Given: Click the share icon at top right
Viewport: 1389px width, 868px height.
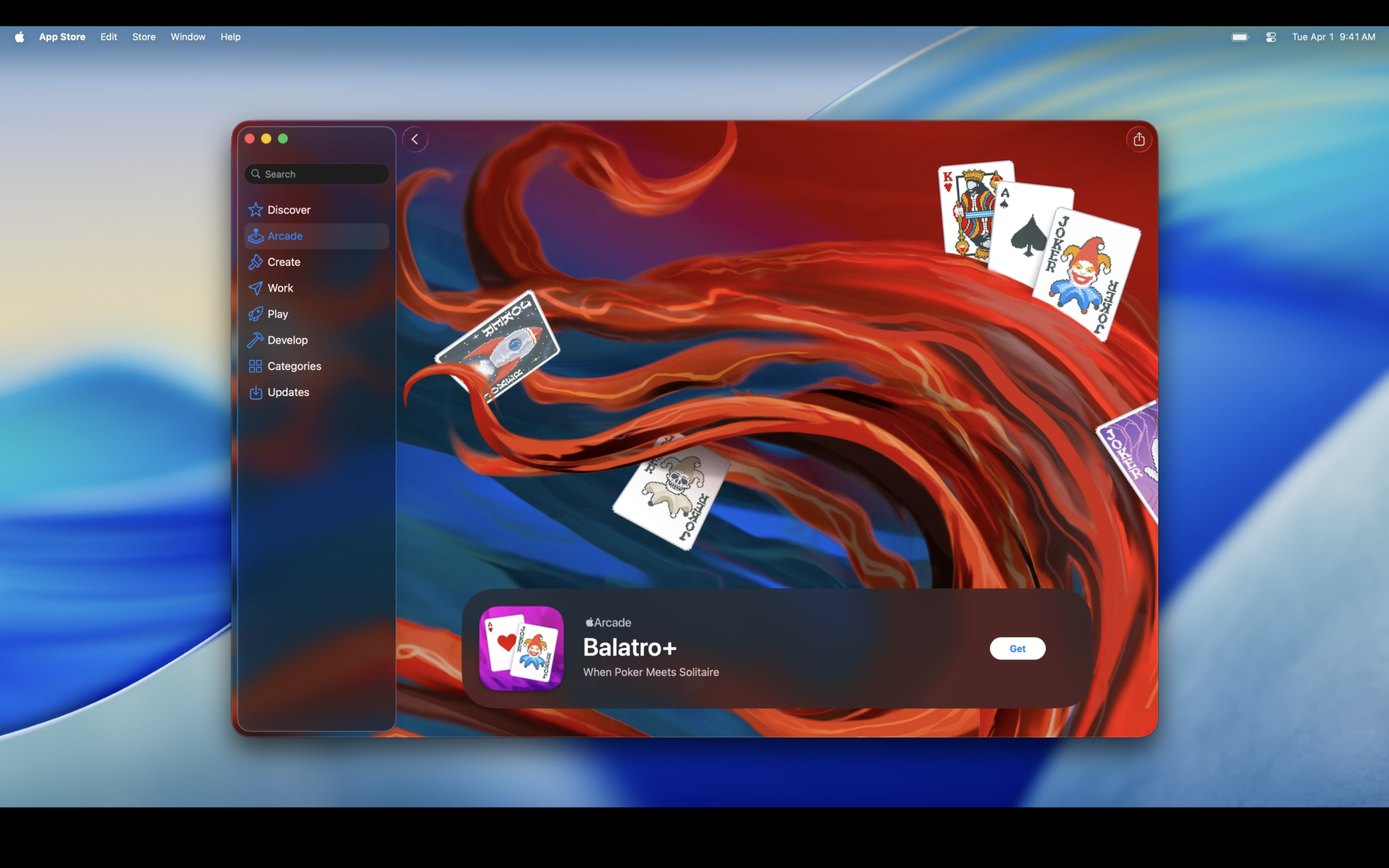Looking at the screenshot, I should coord(1139,140).
